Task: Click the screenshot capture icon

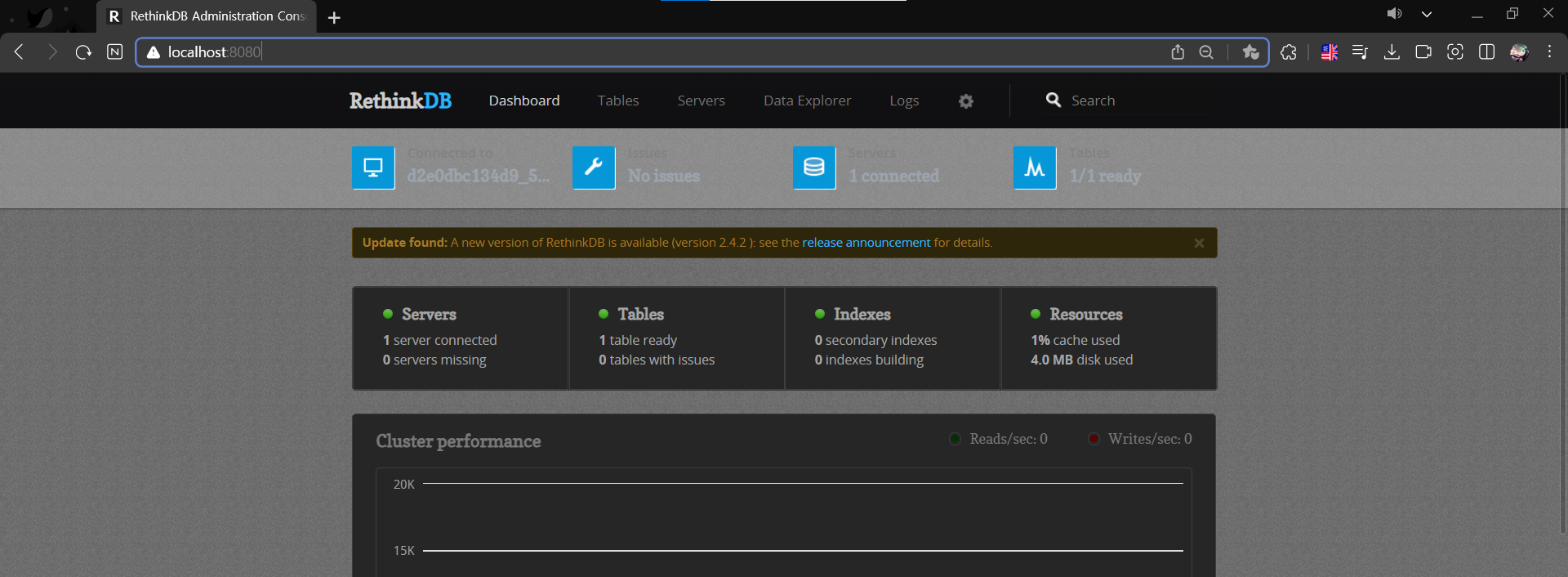Action: (x=1455, y=52)
